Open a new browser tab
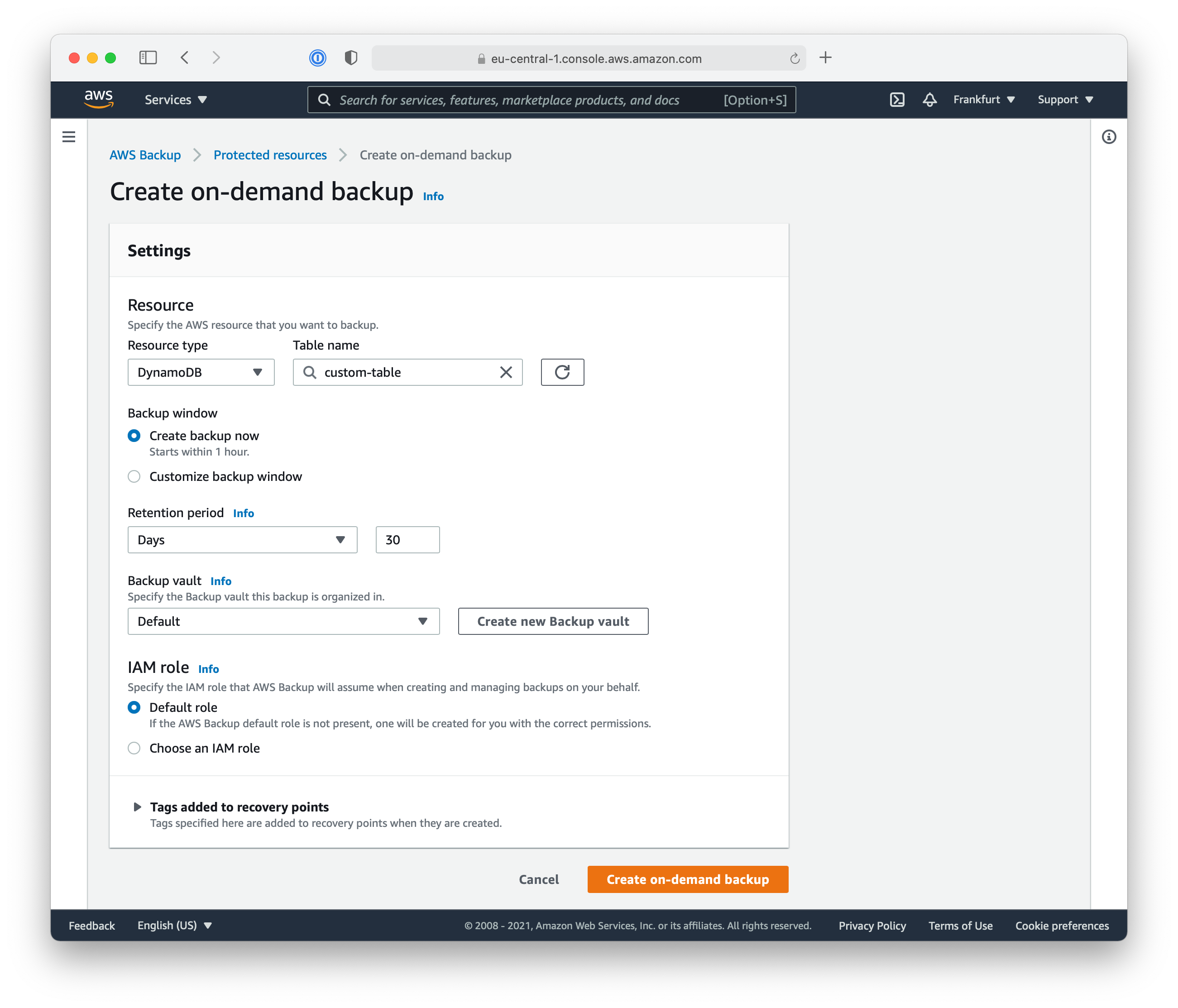This screenshot has height=1008, width=1178. (x=825, y=58)
